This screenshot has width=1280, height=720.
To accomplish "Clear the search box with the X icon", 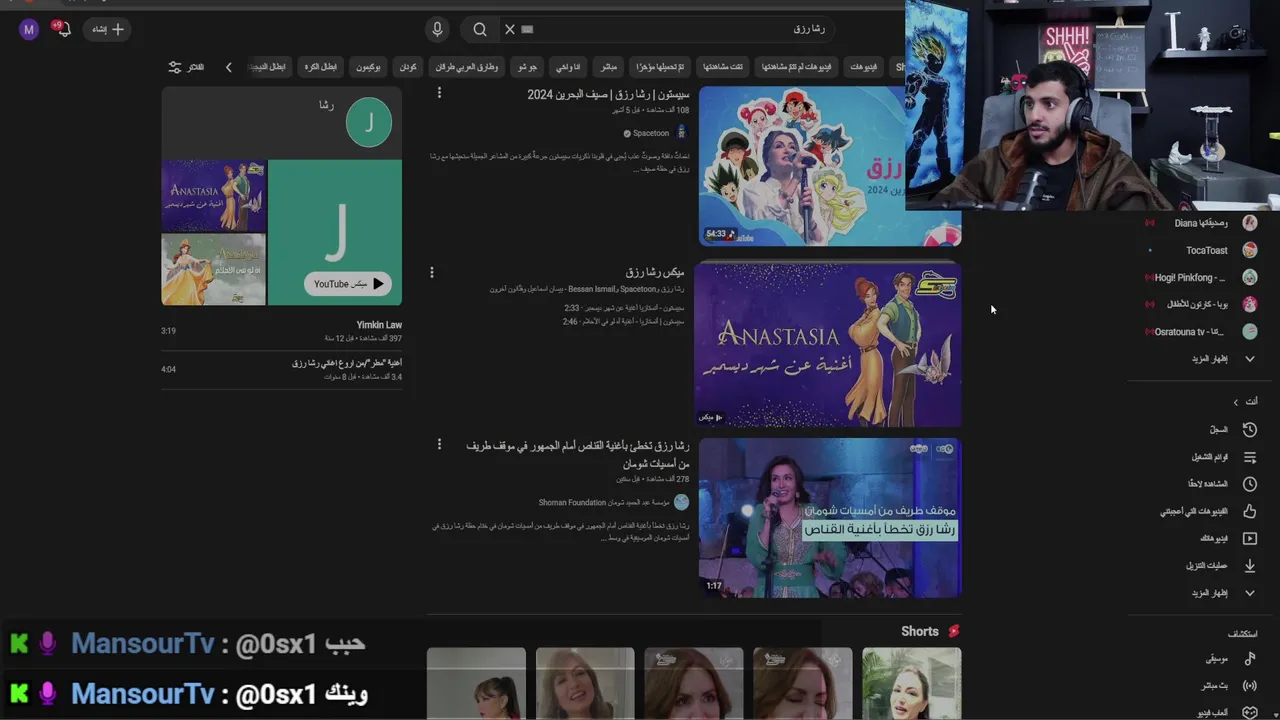I will [x=510, y=29].
